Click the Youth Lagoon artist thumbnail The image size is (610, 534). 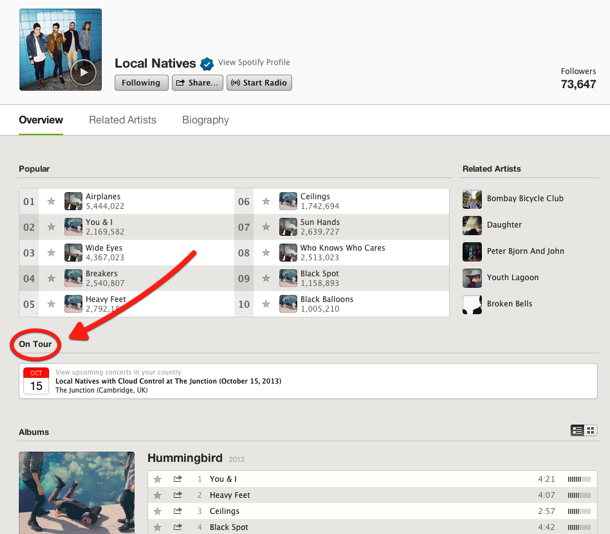pos(472,278)
